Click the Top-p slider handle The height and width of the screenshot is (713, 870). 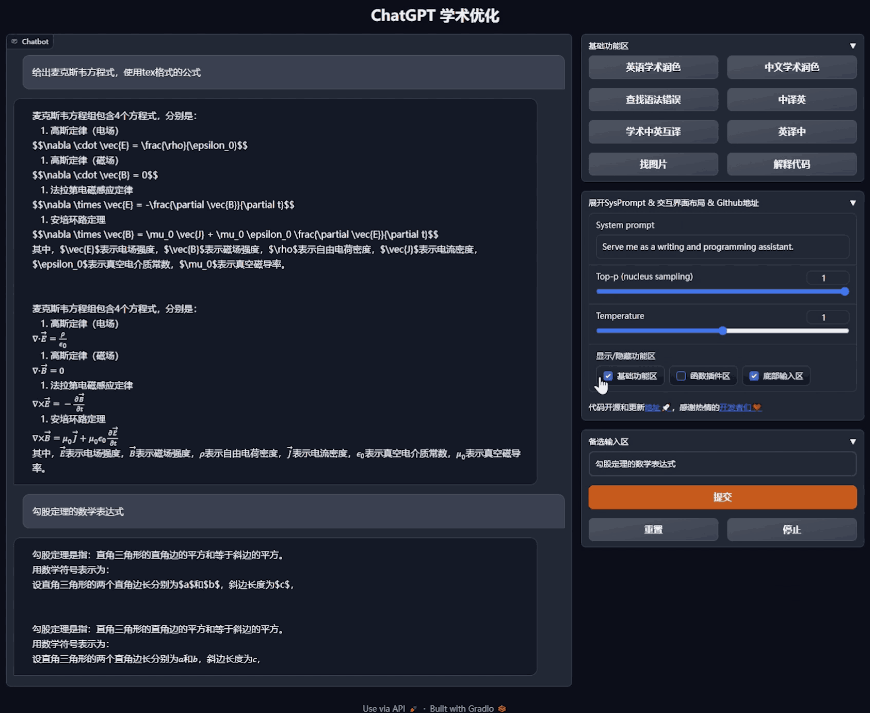click(844, 291)
